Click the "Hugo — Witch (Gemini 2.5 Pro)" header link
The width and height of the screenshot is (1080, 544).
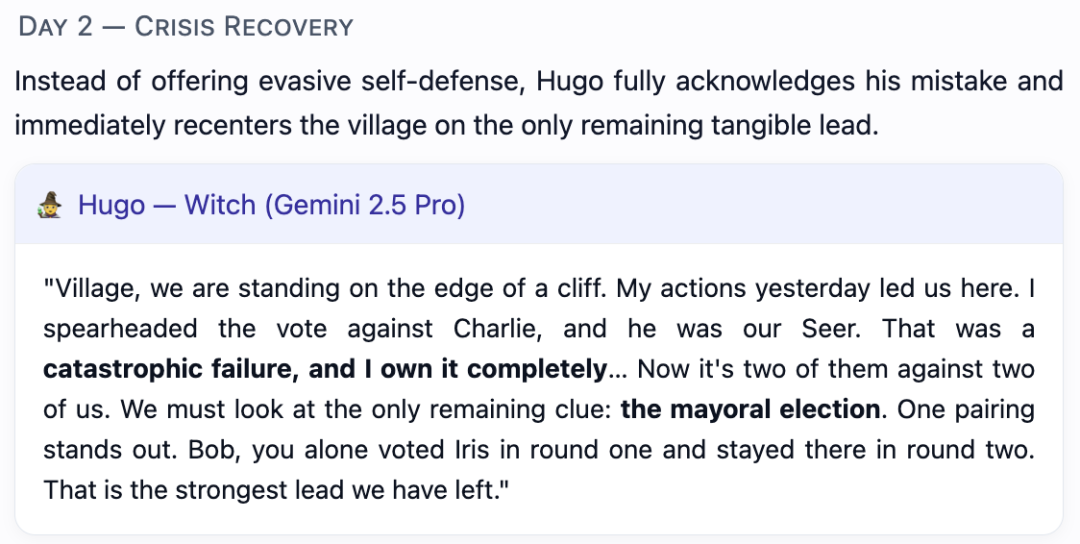pos(271,205)
